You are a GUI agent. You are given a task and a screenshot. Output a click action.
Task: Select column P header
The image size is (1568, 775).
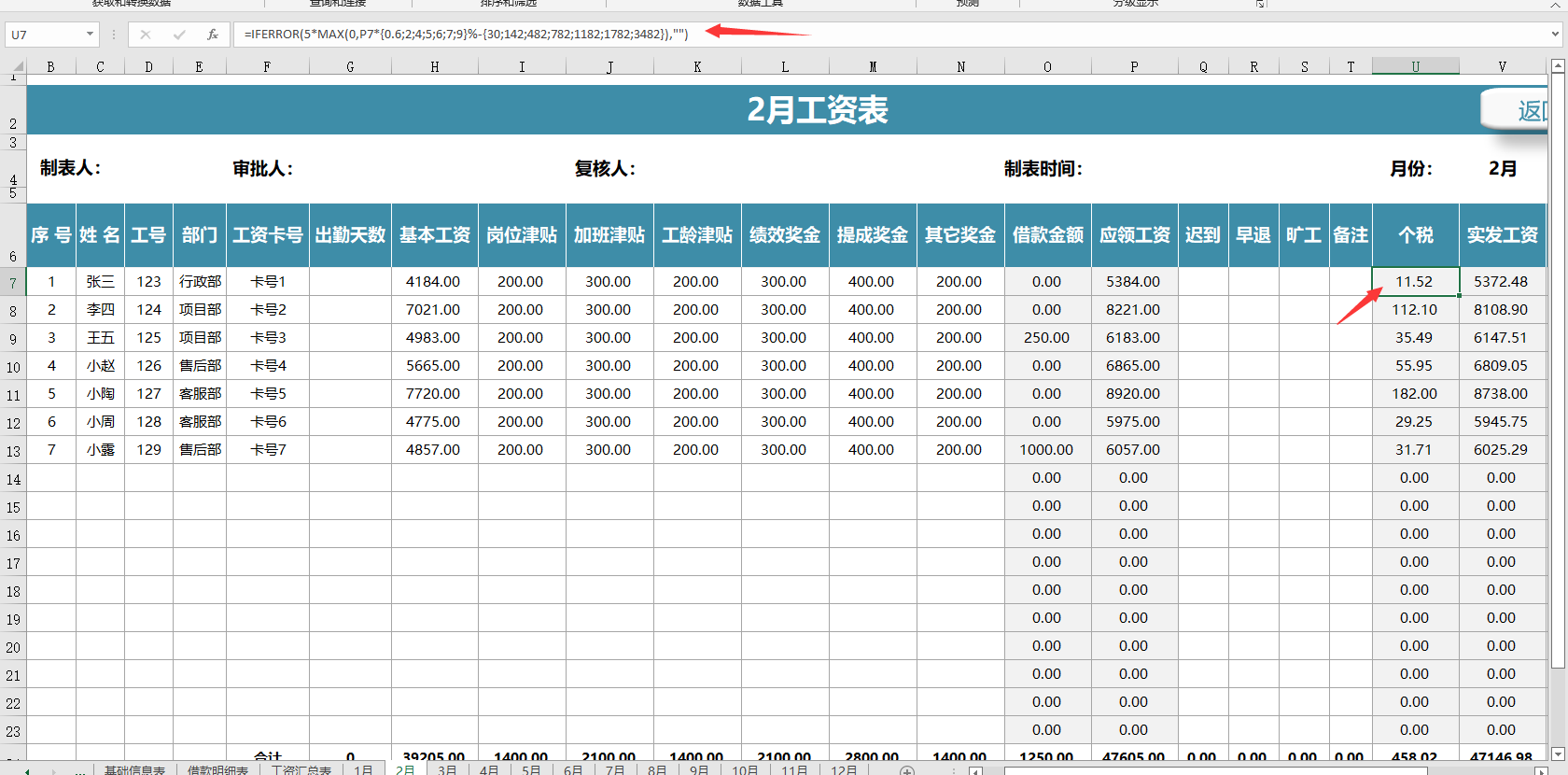(1134, 66)
